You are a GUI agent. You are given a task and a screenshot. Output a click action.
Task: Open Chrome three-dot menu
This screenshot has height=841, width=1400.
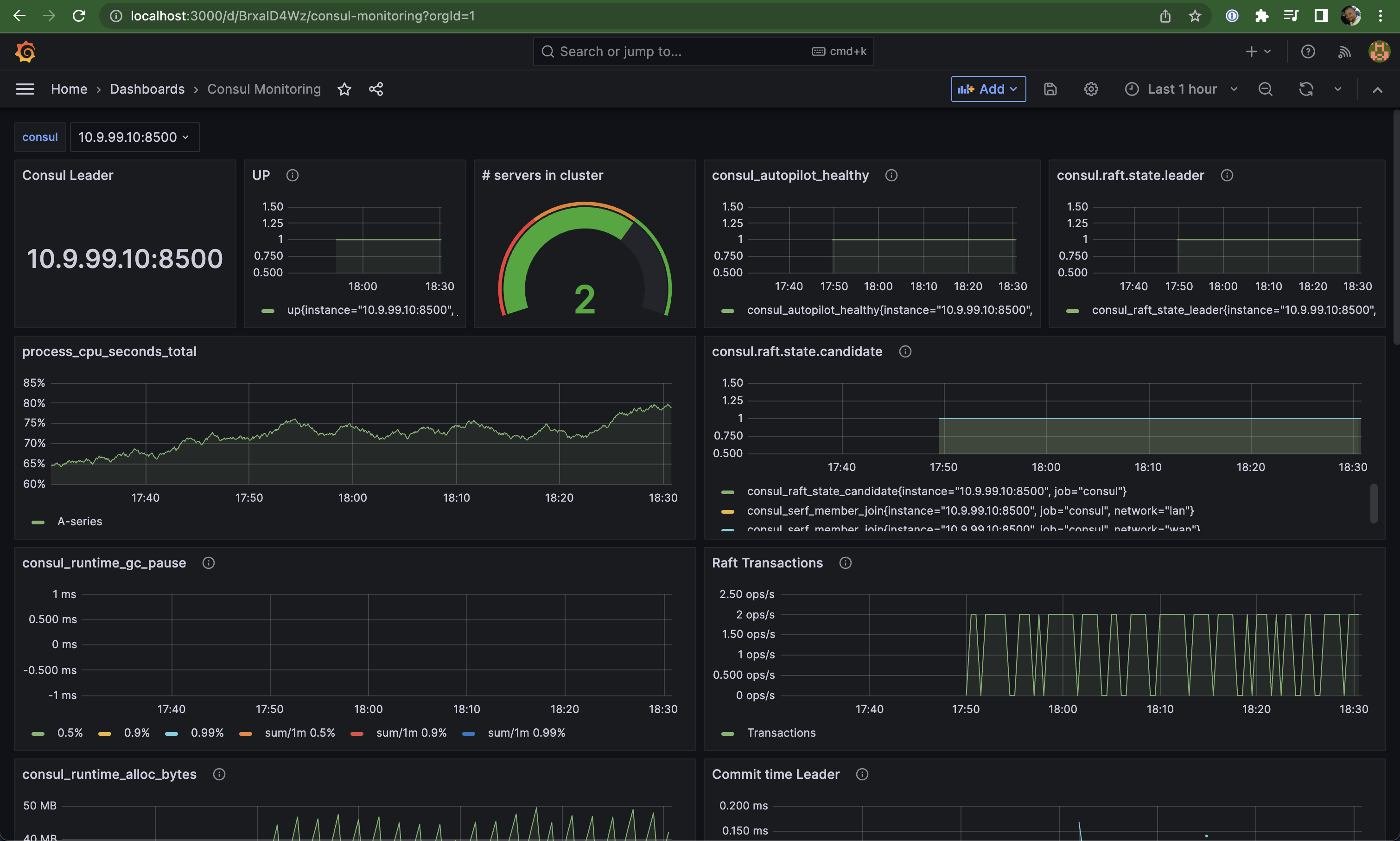point(1381,16)
